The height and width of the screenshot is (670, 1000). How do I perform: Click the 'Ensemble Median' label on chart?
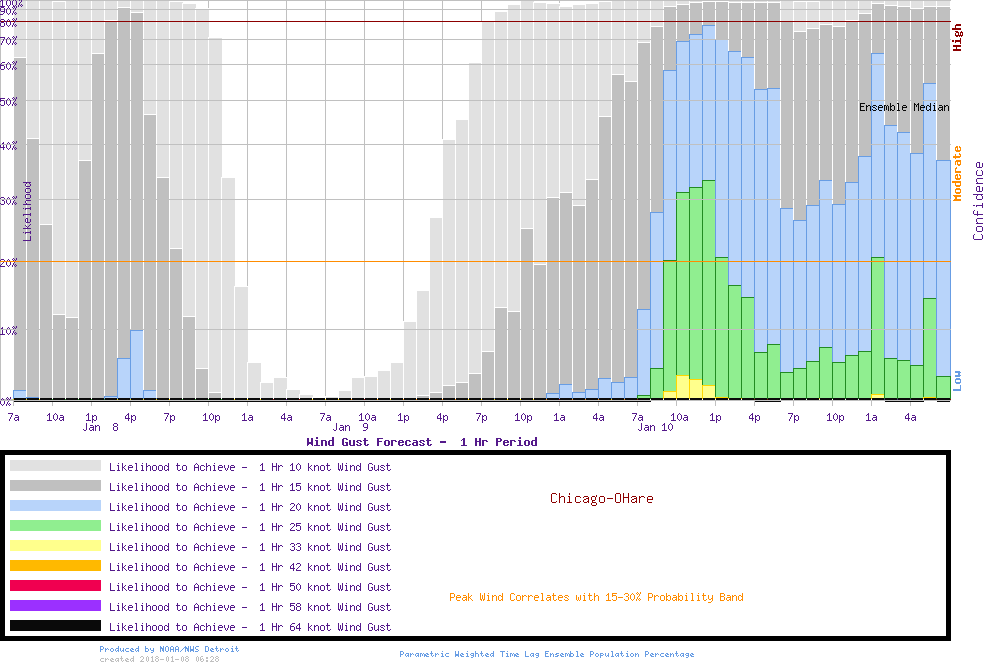point(904,107)
